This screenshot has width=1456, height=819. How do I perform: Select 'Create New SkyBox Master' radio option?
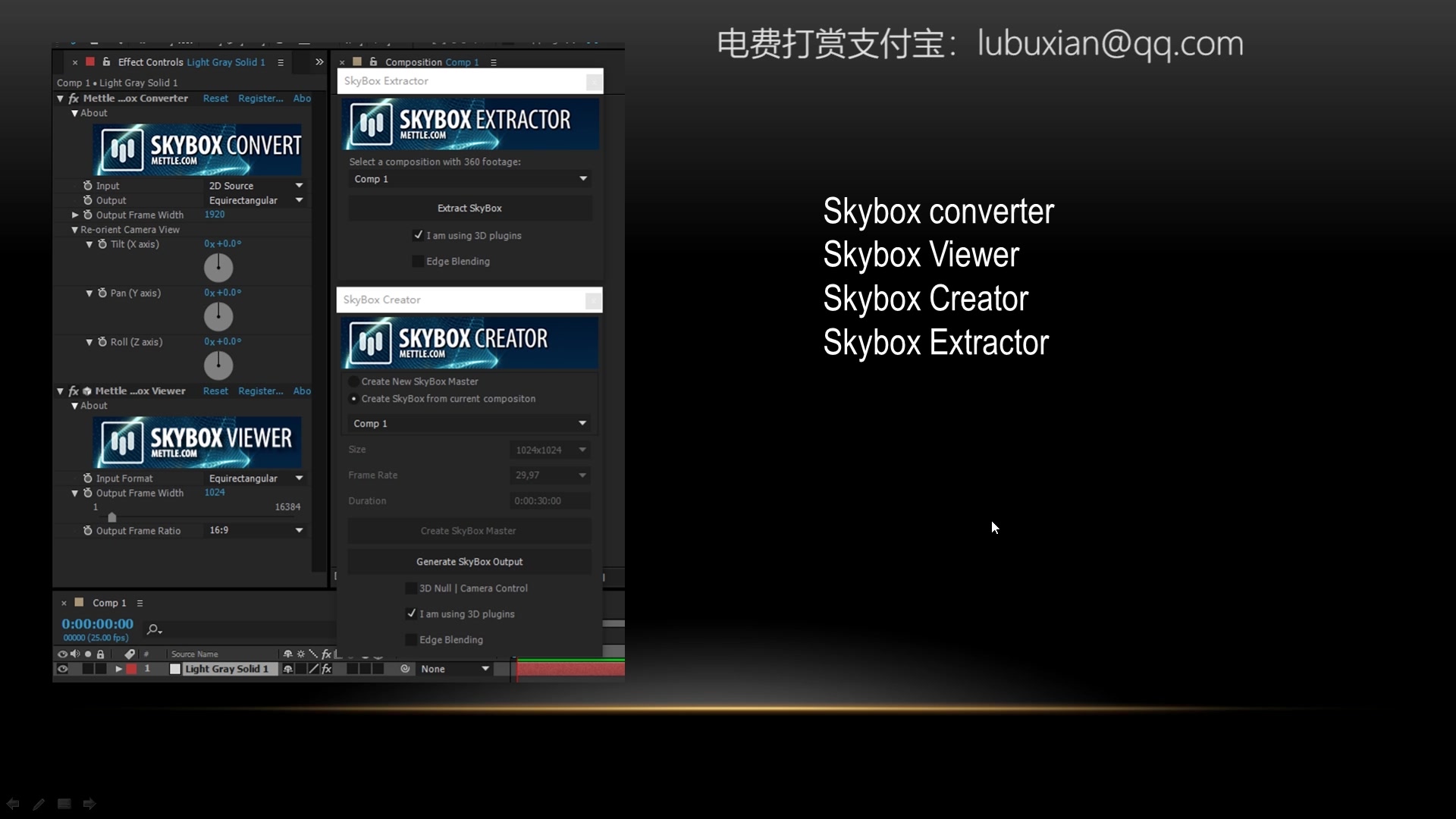point(353,381)
